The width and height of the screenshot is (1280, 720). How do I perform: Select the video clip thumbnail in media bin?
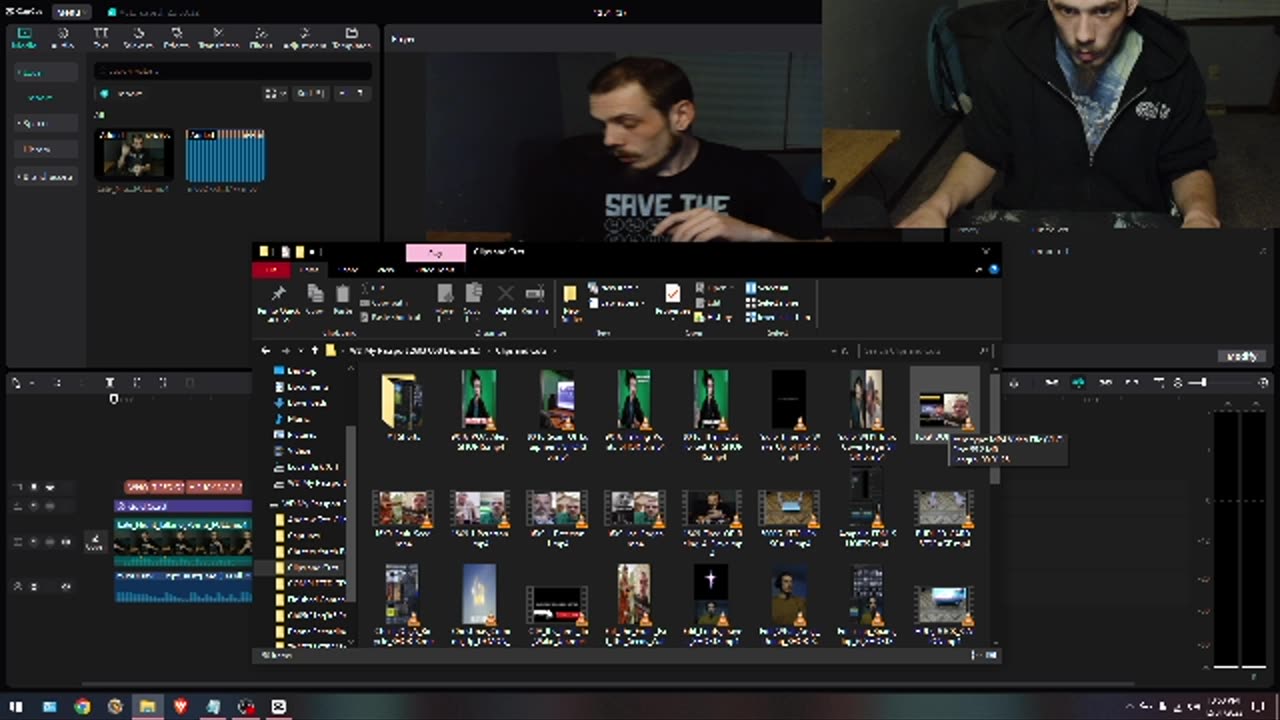coord(134,155)
